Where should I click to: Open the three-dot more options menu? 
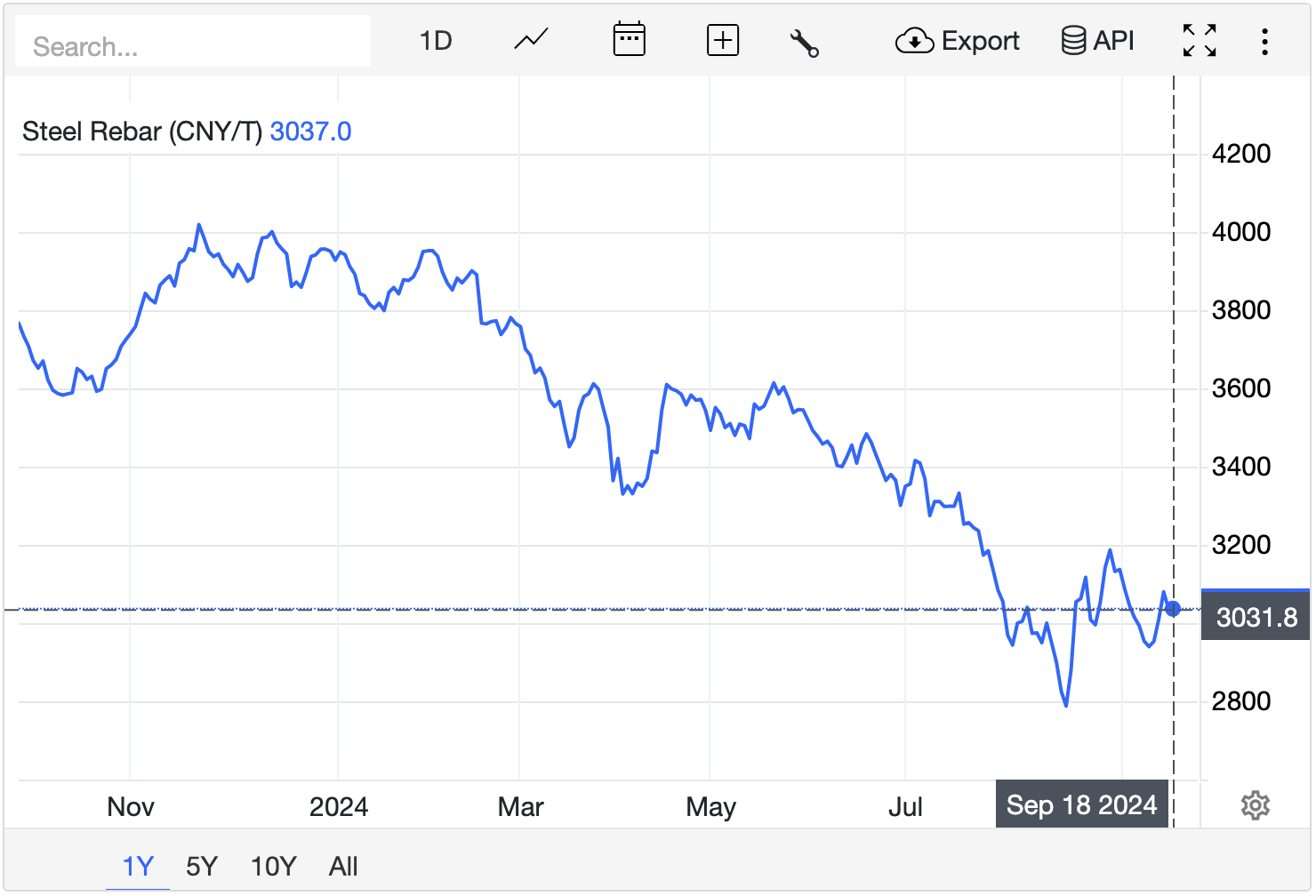[1264, 41]
